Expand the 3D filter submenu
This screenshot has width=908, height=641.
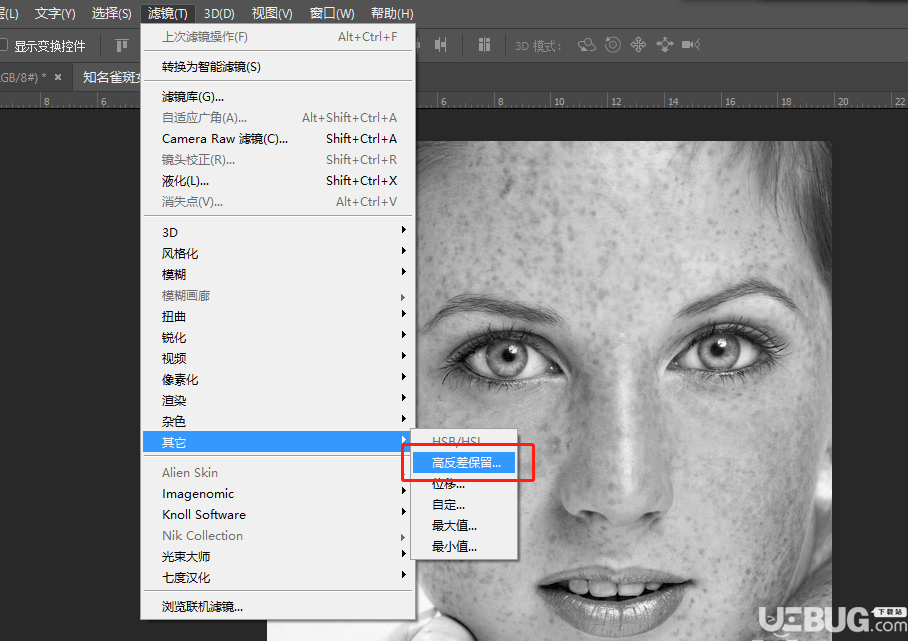[279, 232]
